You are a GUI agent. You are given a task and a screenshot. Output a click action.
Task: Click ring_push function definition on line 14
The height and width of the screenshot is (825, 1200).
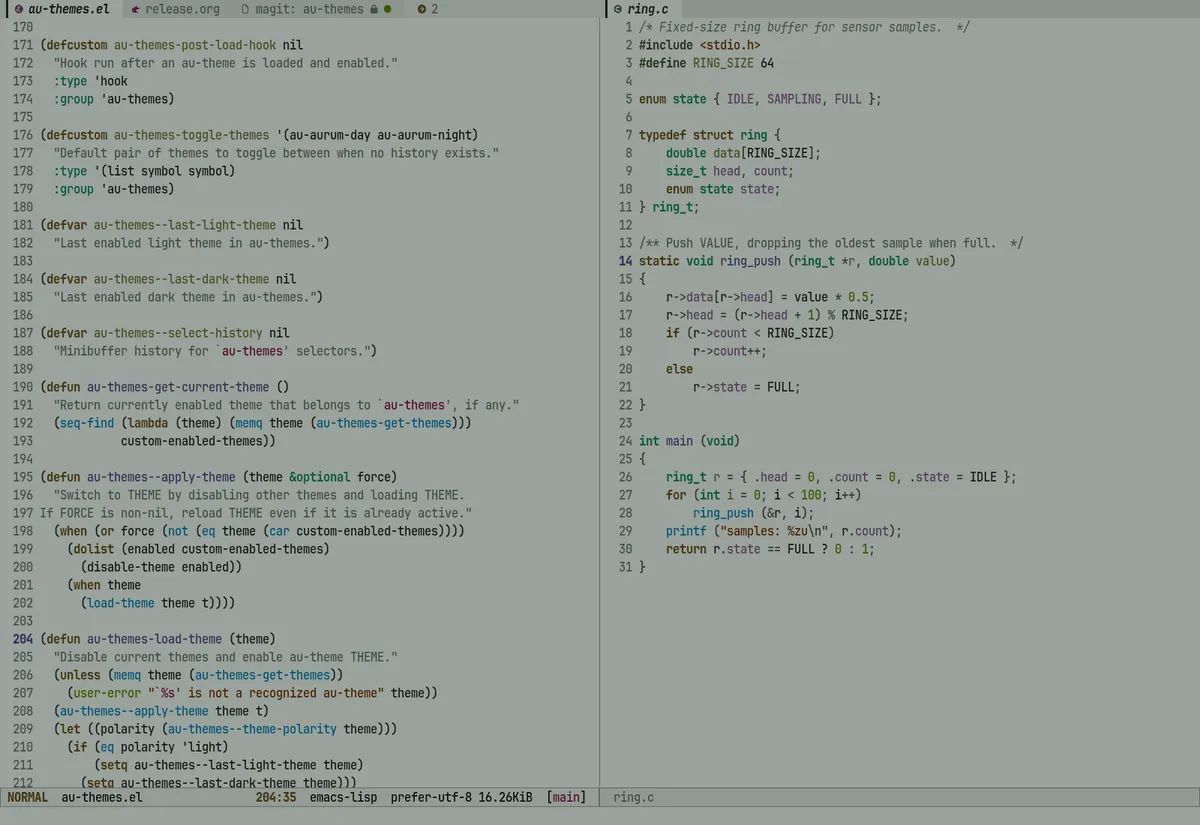797,261
